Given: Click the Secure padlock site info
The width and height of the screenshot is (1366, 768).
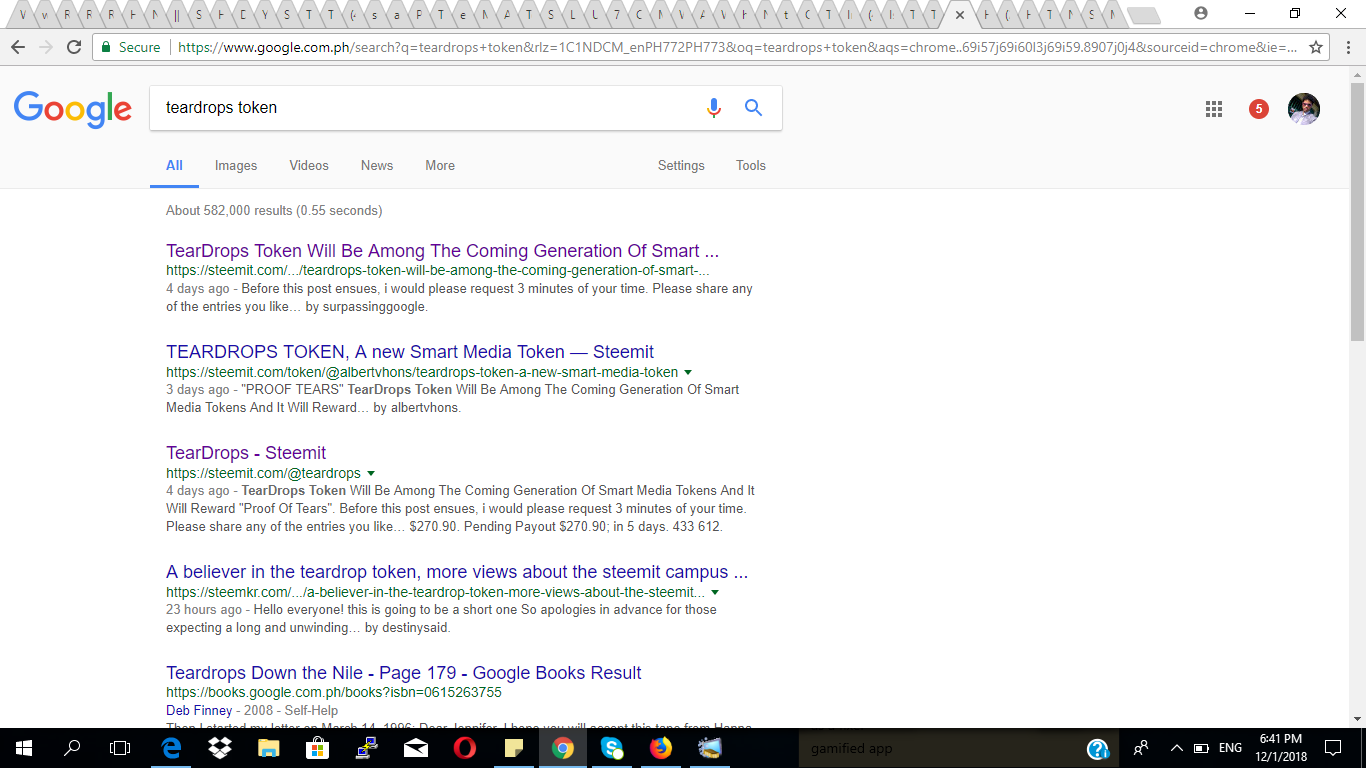Looking at the screenshot, I should tap(130, 47).
